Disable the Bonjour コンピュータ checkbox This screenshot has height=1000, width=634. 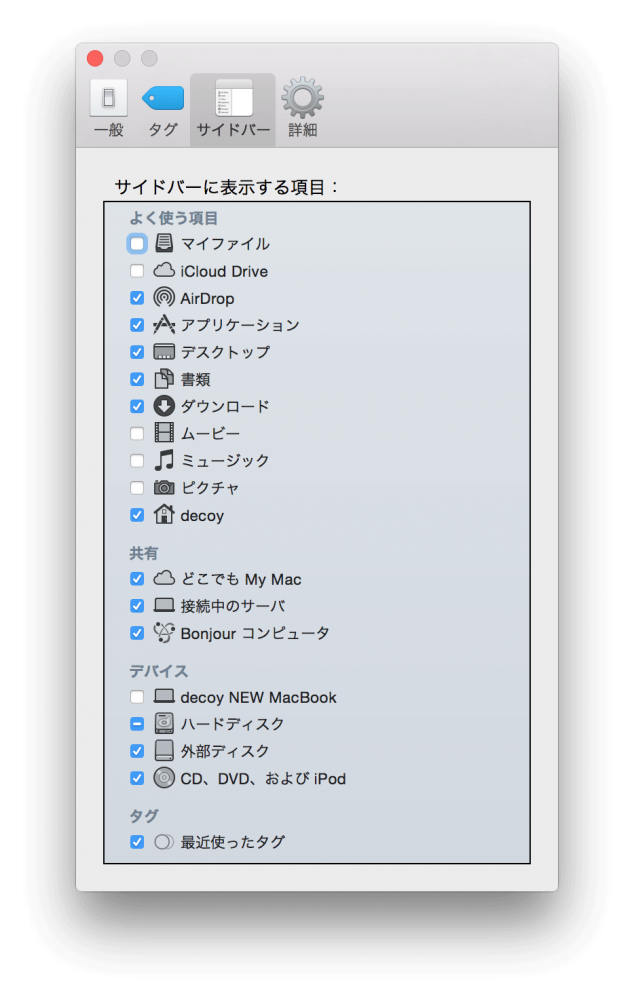(136, 633)
